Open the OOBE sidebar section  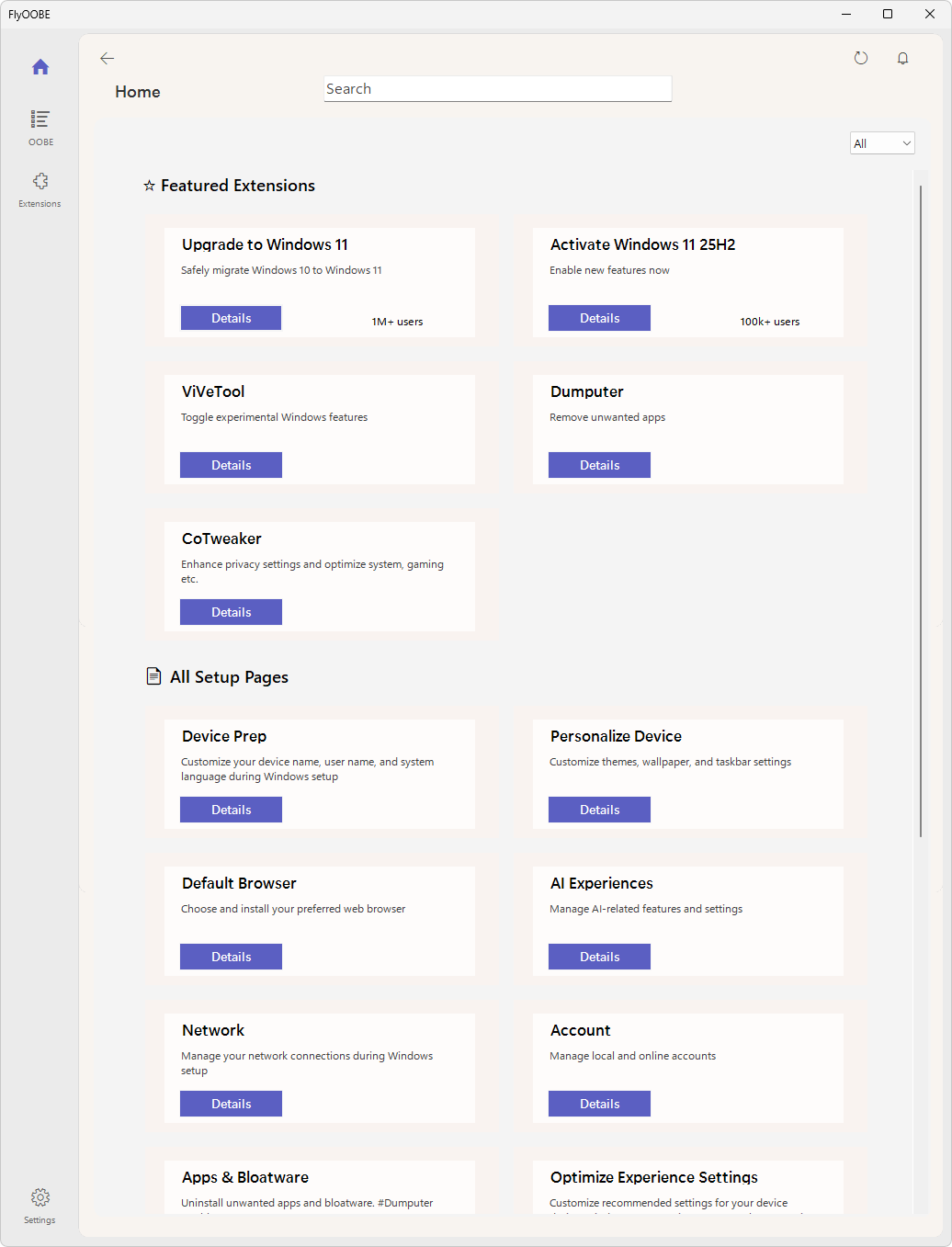pyautogui.click(x=40, y=128)
